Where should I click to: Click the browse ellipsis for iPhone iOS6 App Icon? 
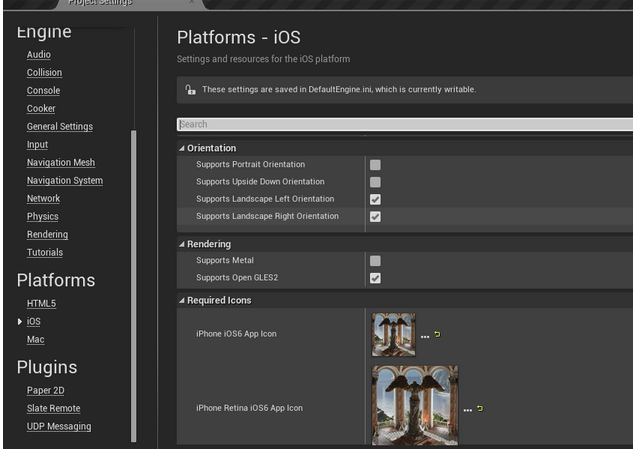[425, 336]
